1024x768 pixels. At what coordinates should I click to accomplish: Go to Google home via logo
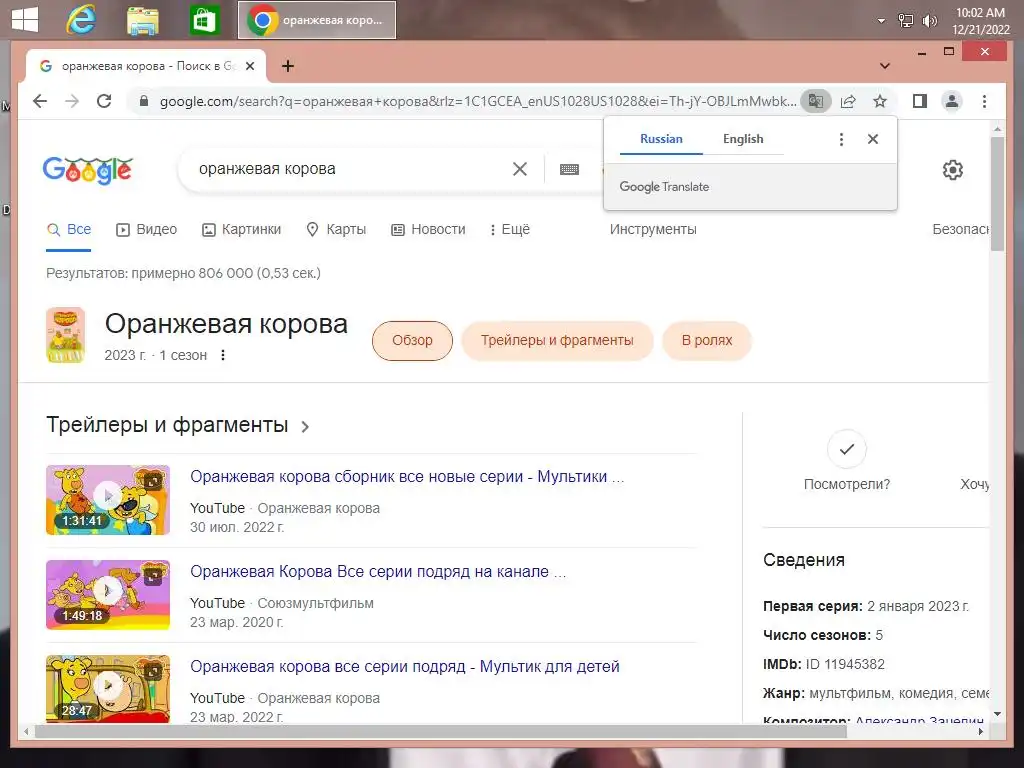[x=88, y=170]
